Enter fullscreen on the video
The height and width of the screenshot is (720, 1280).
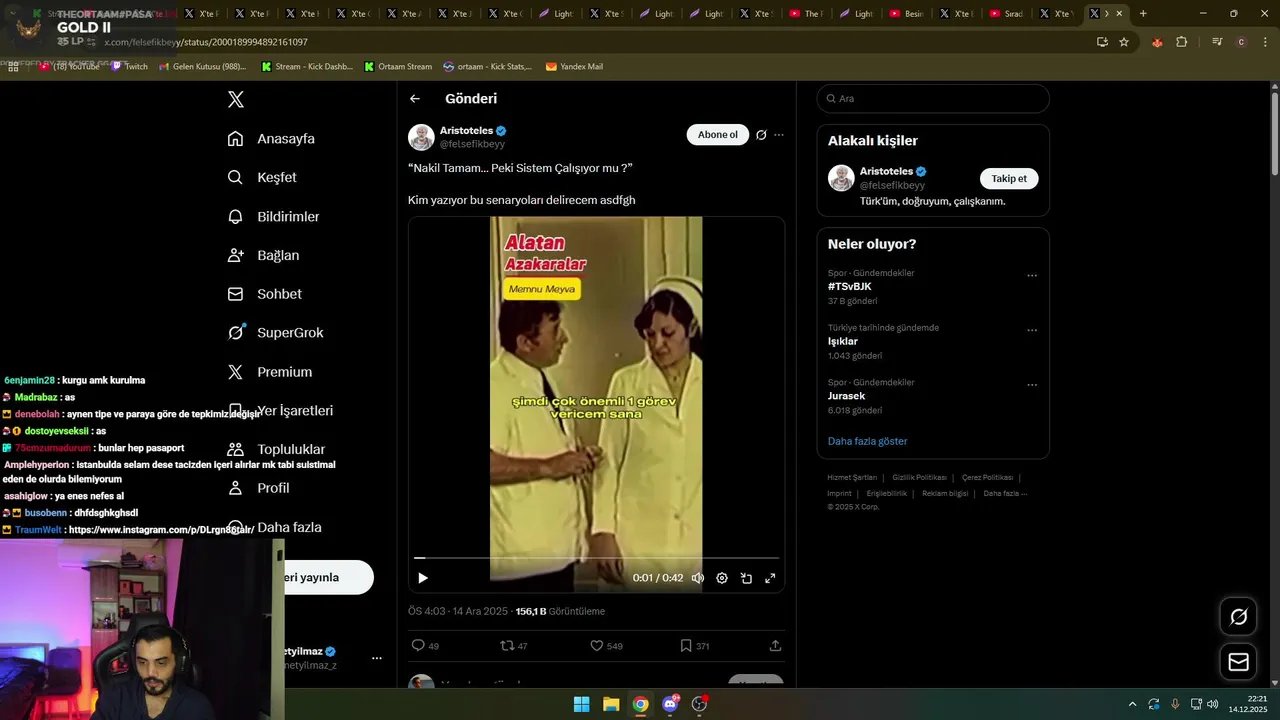[770, 578]
